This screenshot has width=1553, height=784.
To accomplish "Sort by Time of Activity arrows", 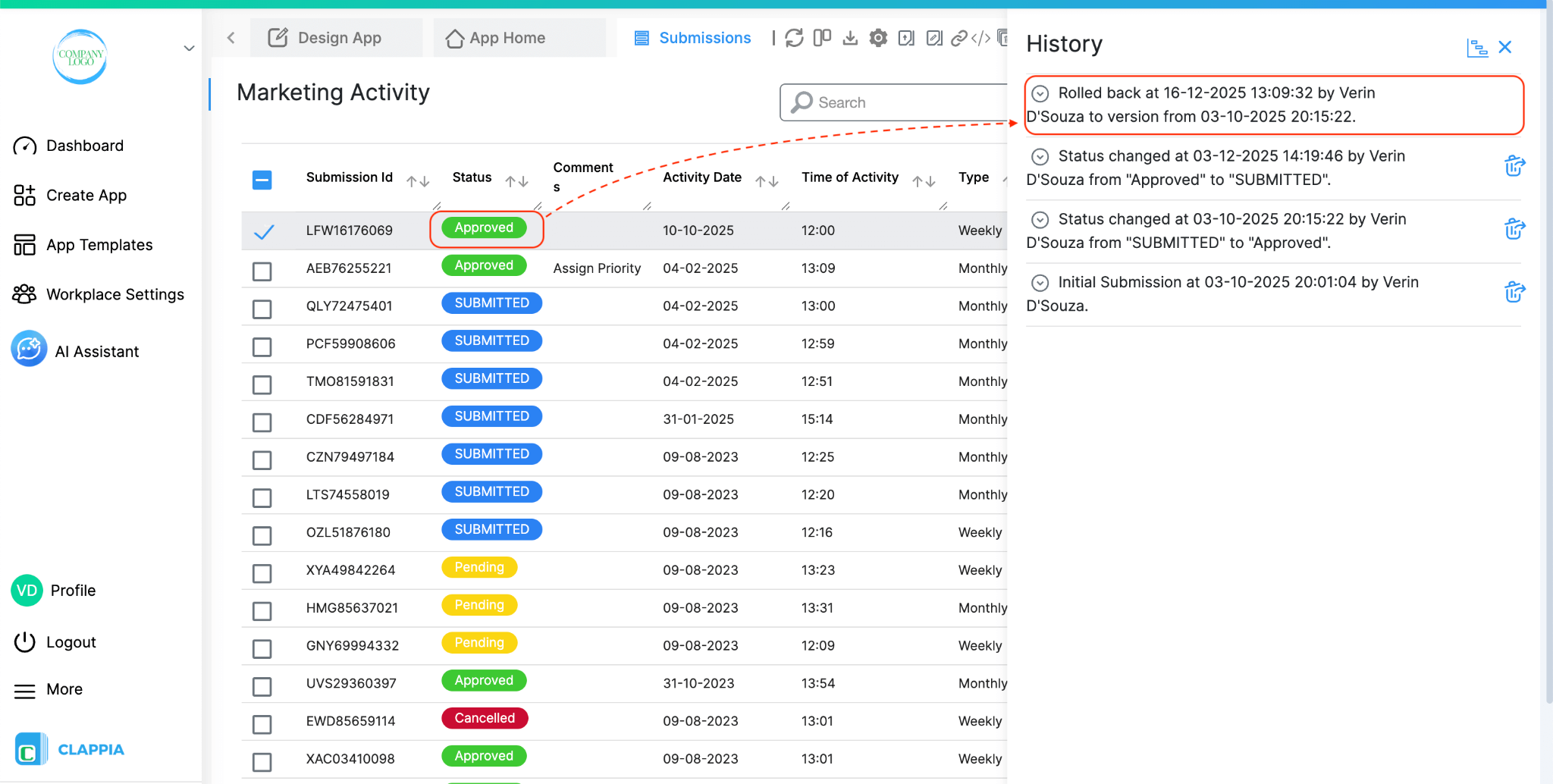I will [x=924, y=181].
